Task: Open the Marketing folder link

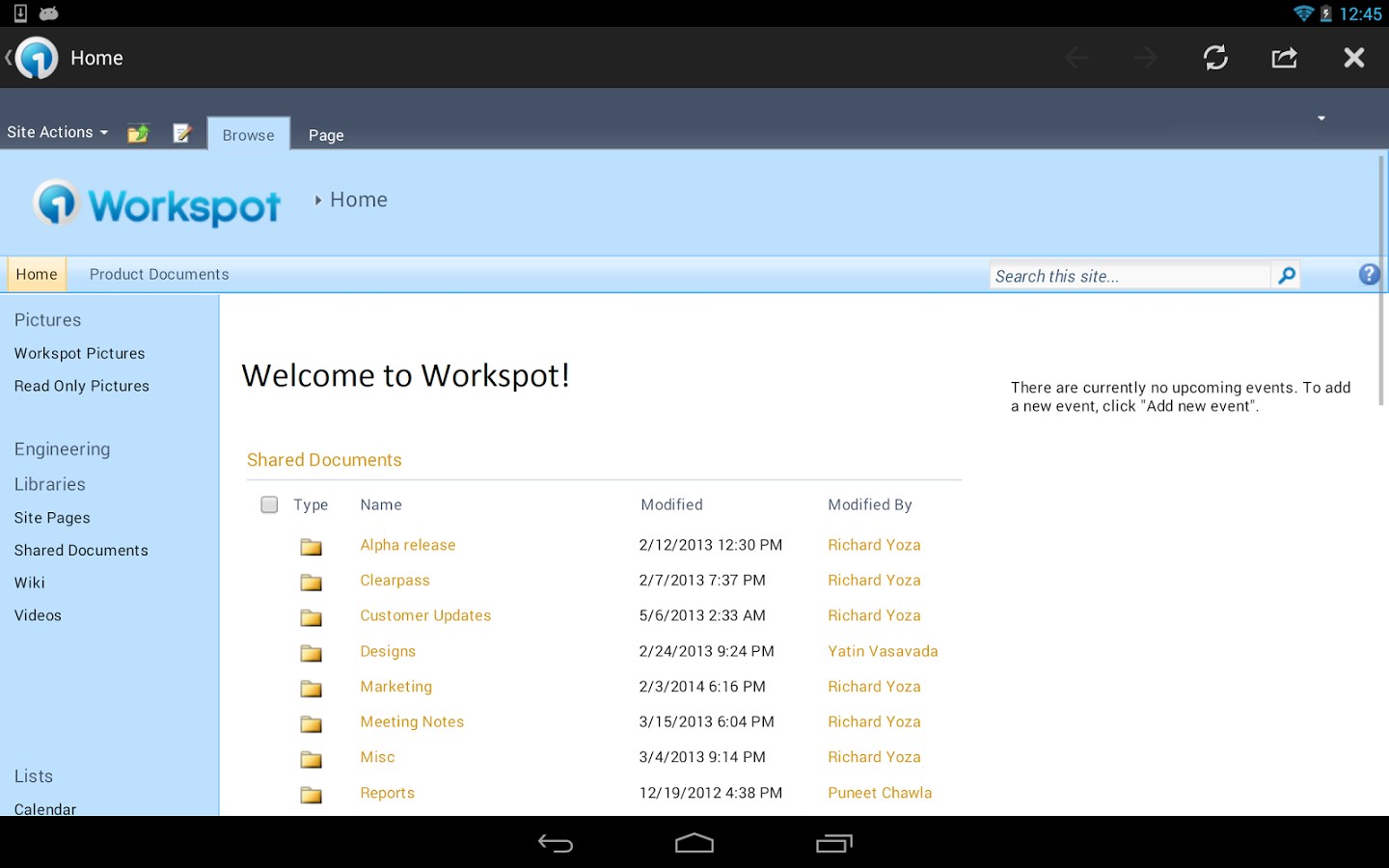Action: [395, 687]
